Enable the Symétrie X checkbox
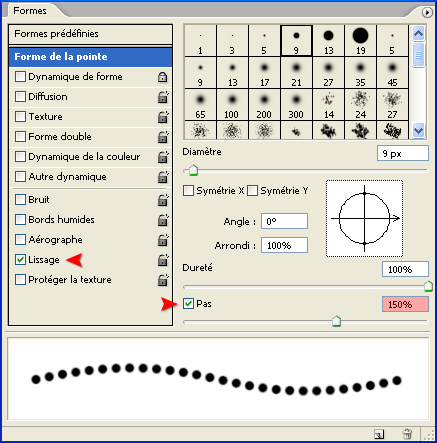Image resolution: width=437 pixels, height=443 pixels. [x=188, y=191]
